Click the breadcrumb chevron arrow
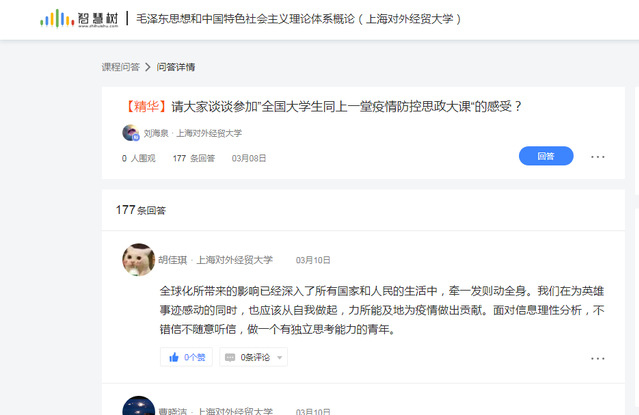The height and width of the screenshot is (415, 639). pos(148,67)
